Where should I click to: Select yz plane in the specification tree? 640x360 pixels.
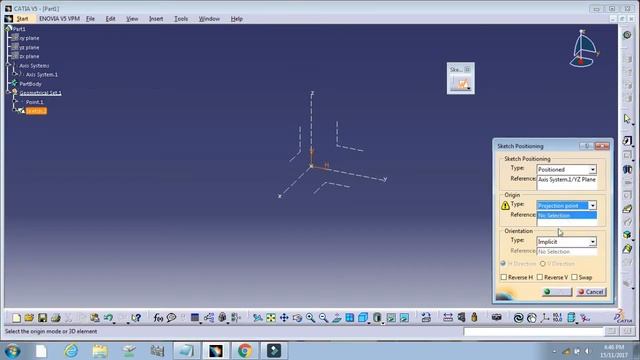pos(29,47)
